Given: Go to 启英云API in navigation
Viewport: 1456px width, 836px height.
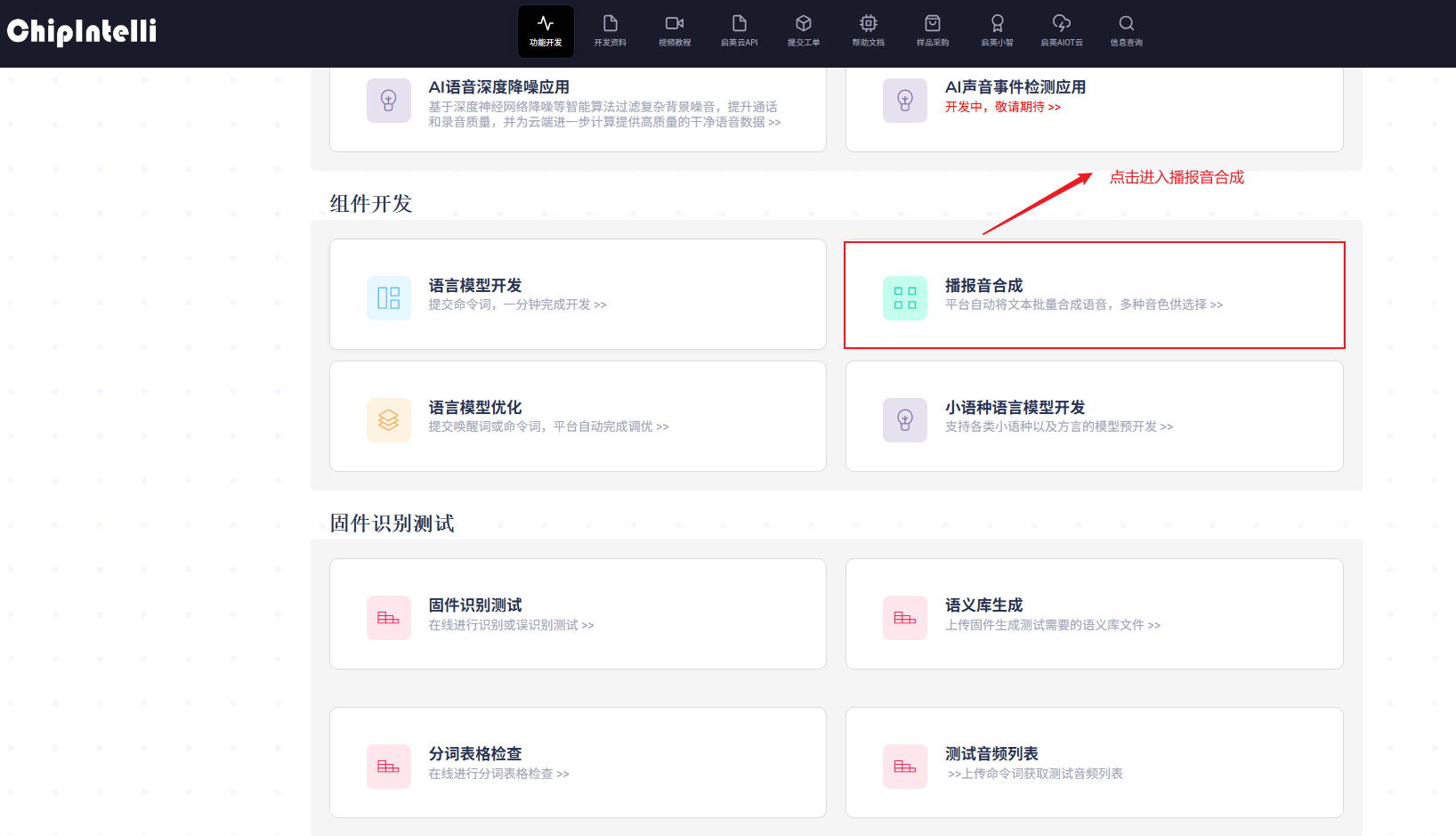Looking at the screenshot, I should pos(739,31).
